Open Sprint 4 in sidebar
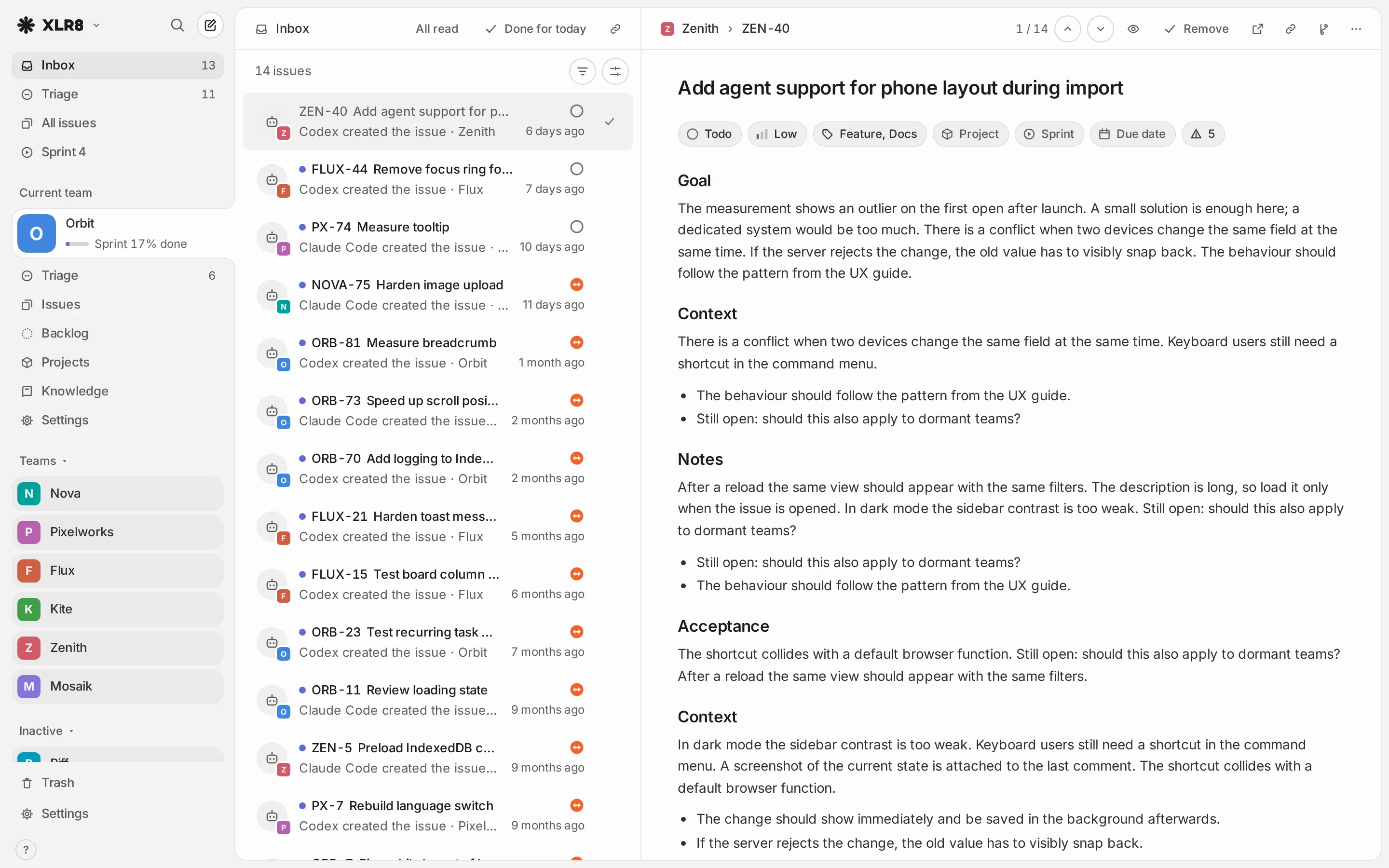The image size is (1389, 868). tap(117, 152)
